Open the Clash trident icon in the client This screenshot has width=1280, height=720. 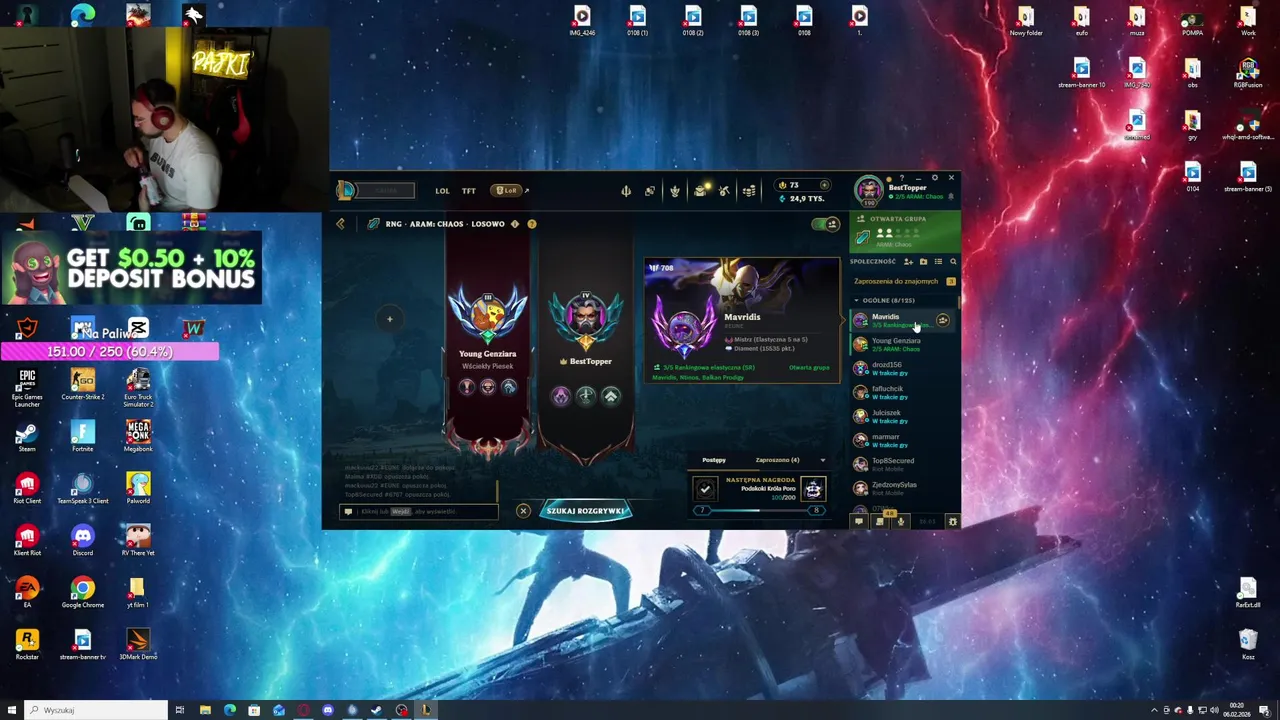click(x=626, y=190)
